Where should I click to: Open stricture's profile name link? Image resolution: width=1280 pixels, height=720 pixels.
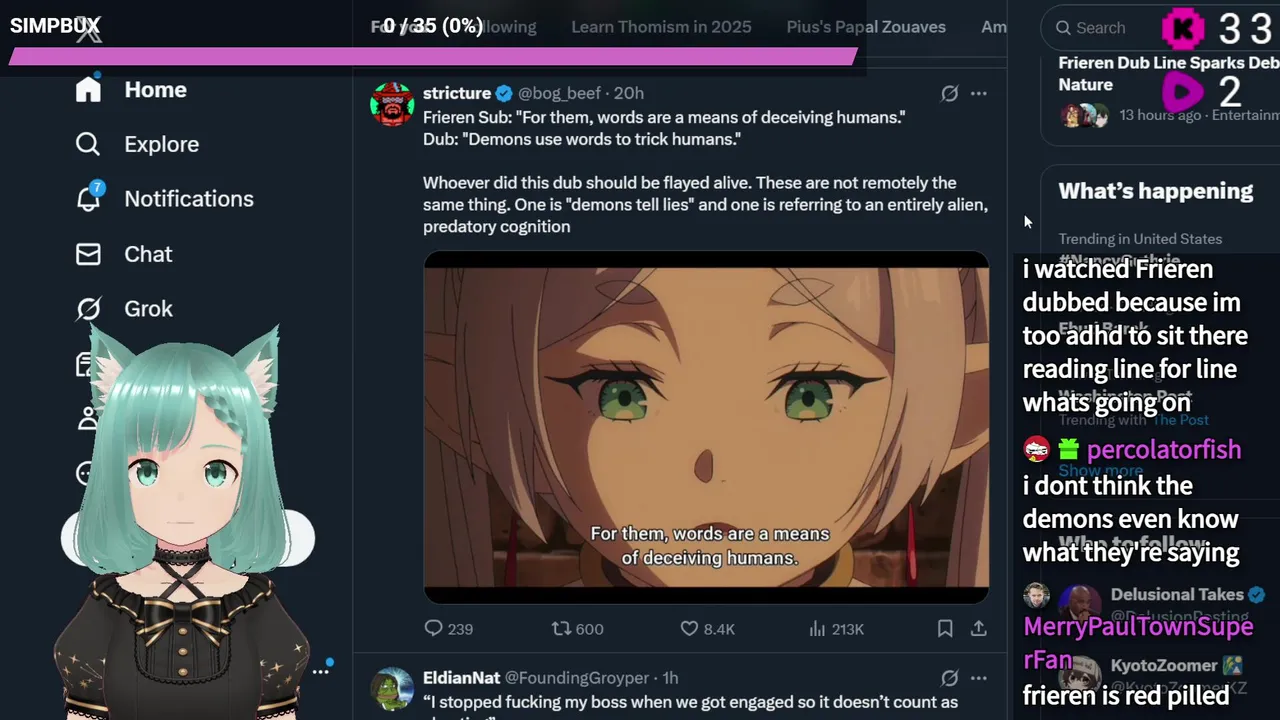457,93
